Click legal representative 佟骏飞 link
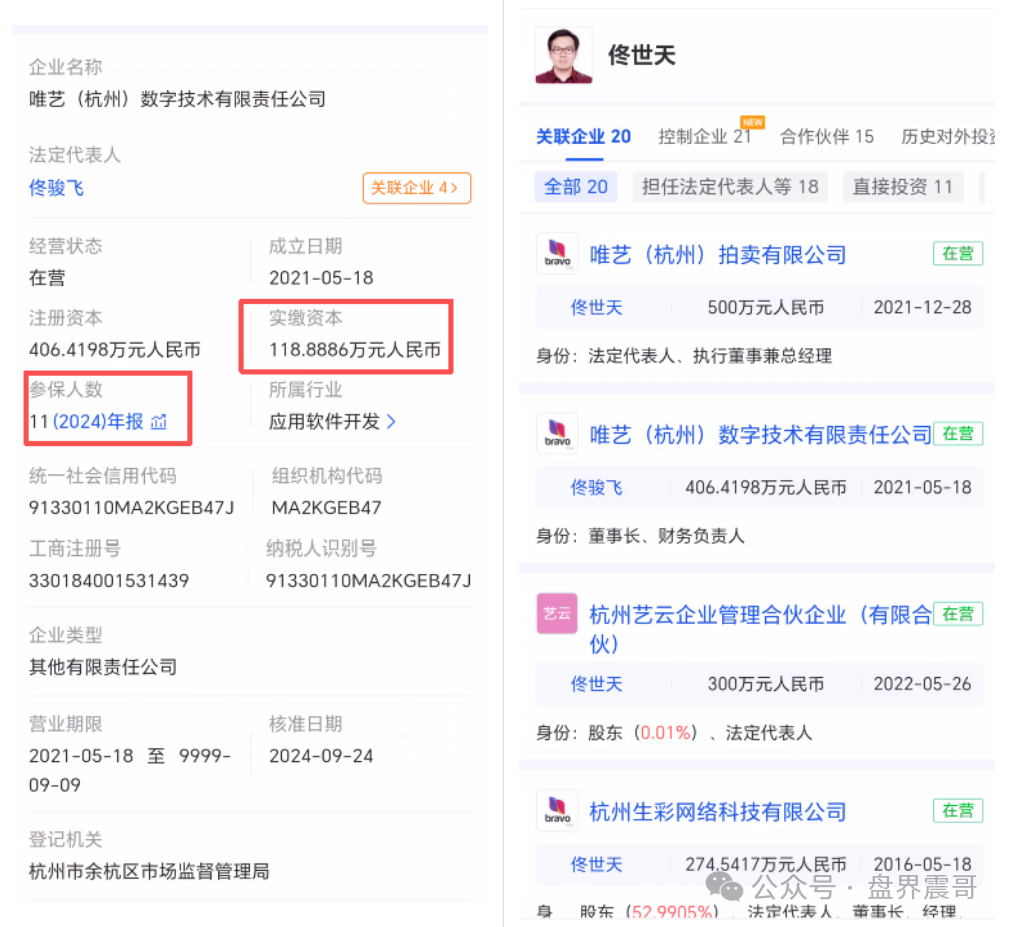 [56, 187]
